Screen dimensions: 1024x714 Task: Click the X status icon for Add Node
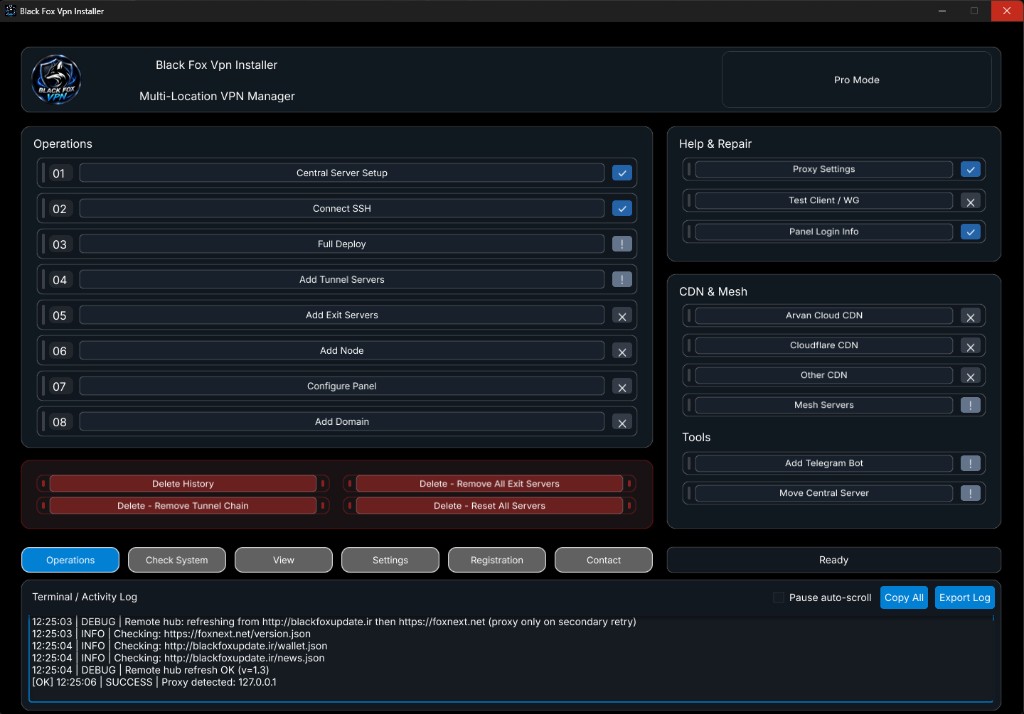622,351
